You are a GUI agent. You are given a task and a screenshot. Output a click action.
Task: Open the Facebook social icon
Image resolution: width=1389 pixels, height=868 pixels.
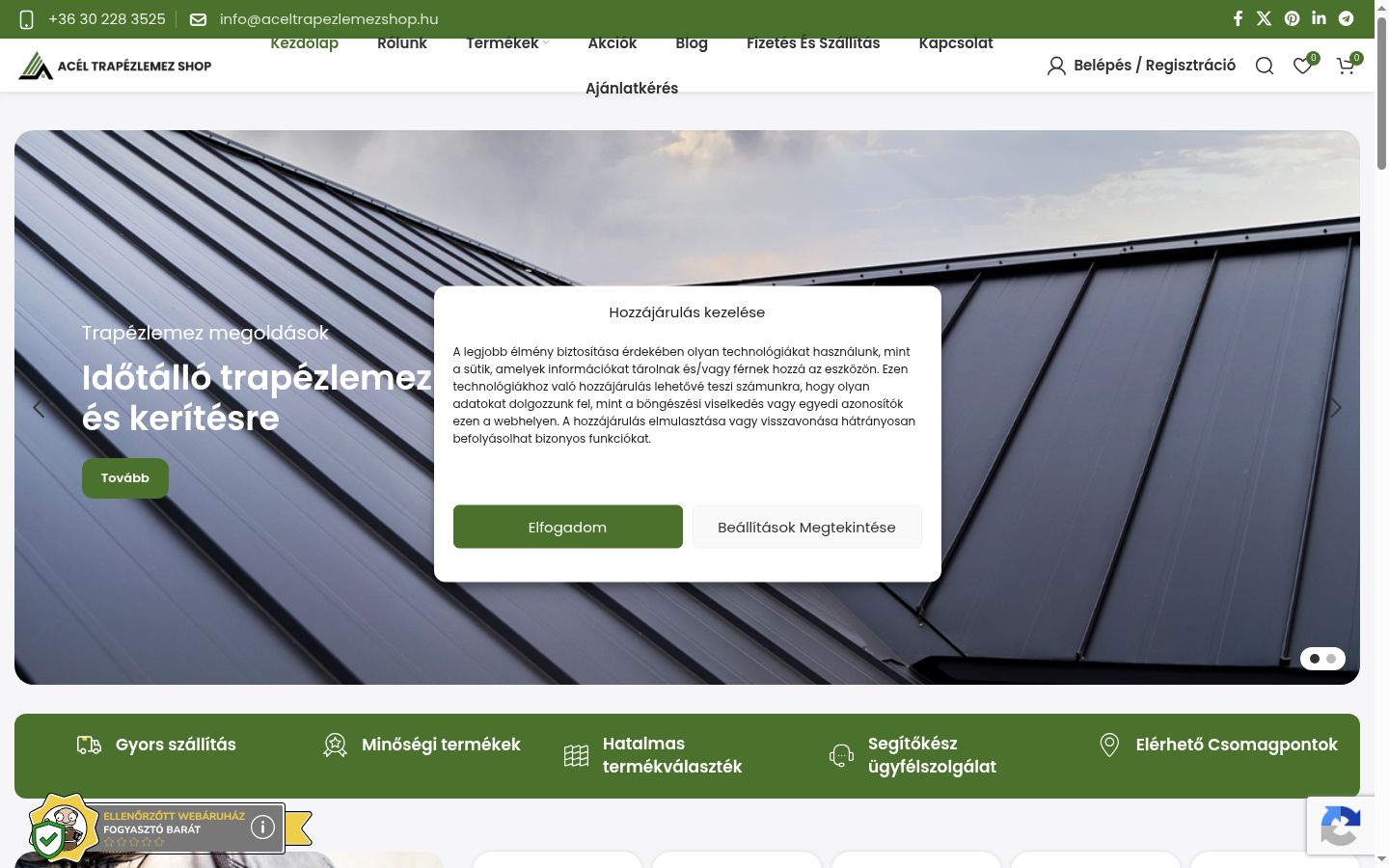point(1238,18)
